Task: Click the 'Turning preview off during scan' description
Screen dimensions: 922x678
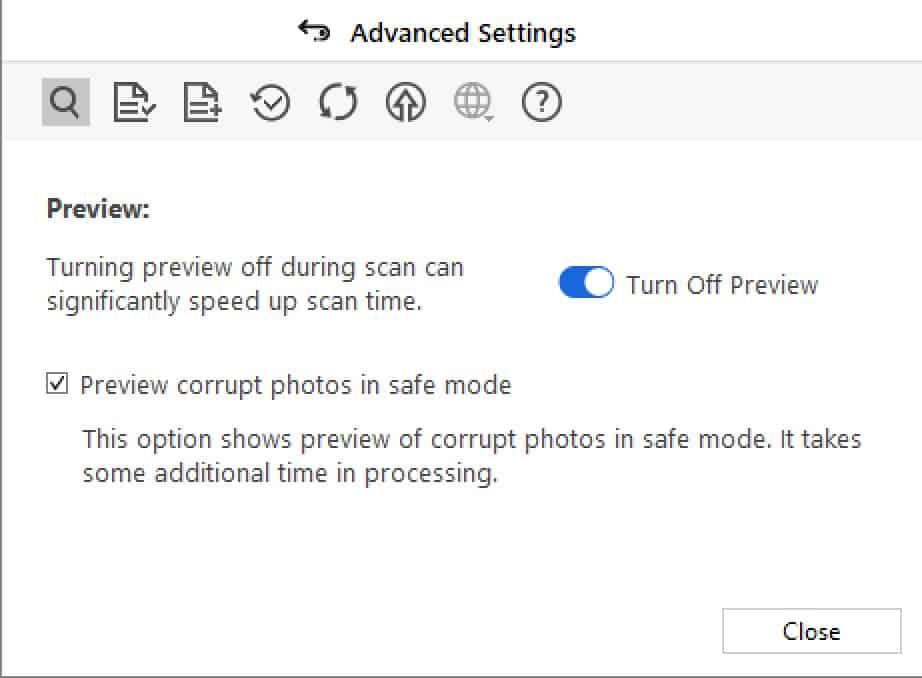Action: pos(255,285)
